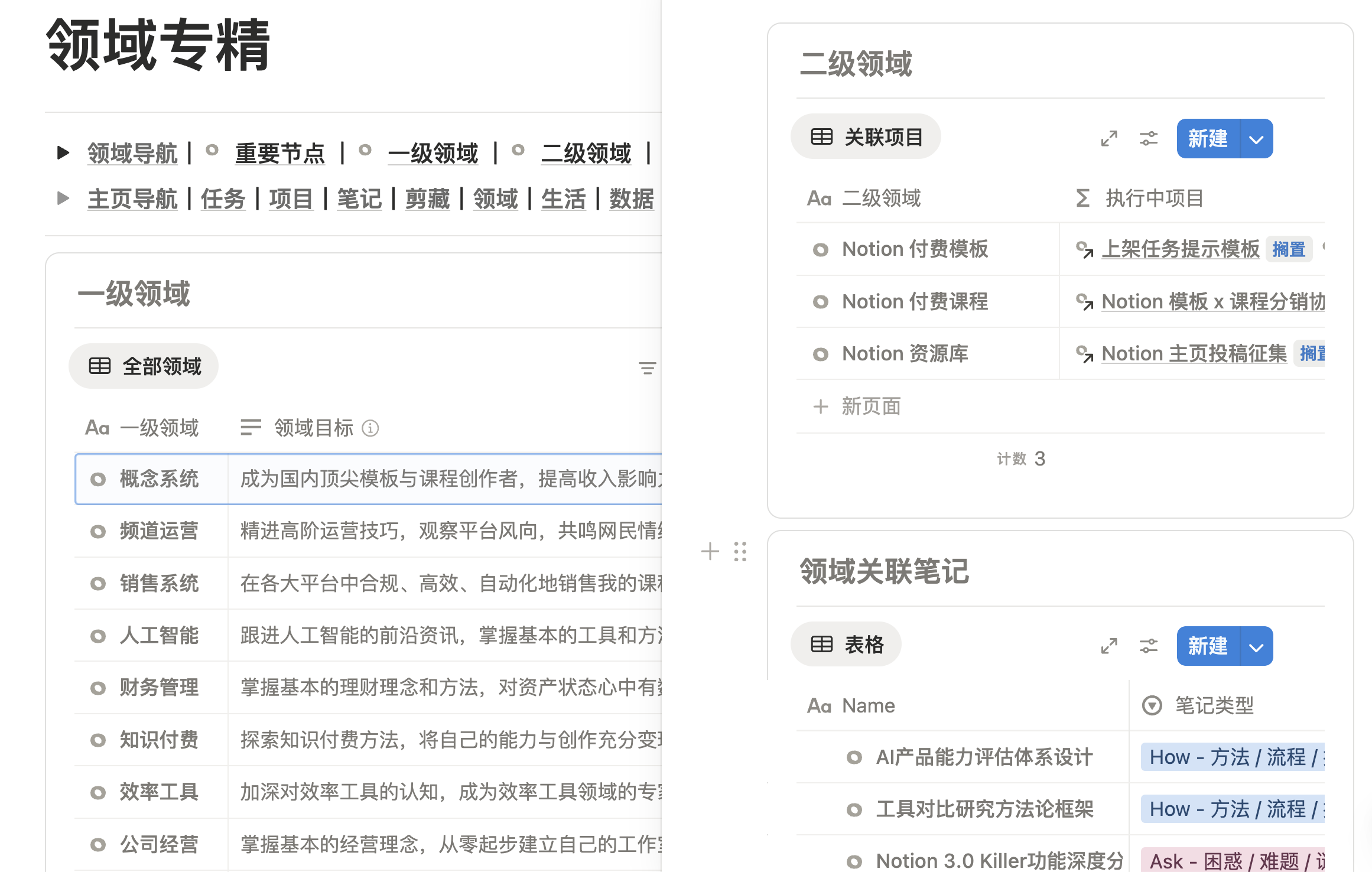Click the expand icon in 关联项目 toolbar
This screenshot has height=872, width=1372.
tap(1109, 139)
